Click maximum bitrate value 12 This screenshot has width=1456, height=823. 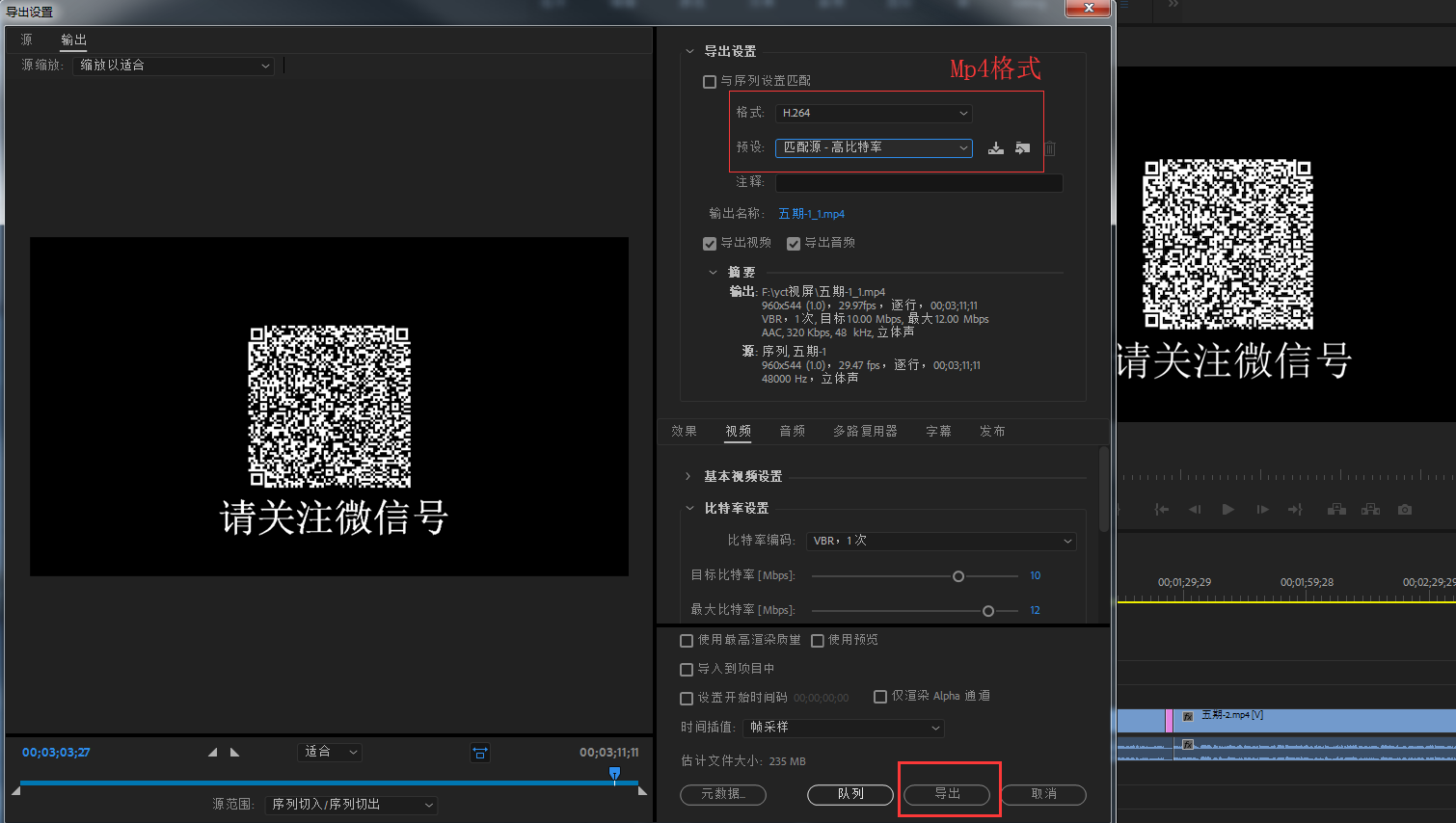click(x=1036, y=610)
